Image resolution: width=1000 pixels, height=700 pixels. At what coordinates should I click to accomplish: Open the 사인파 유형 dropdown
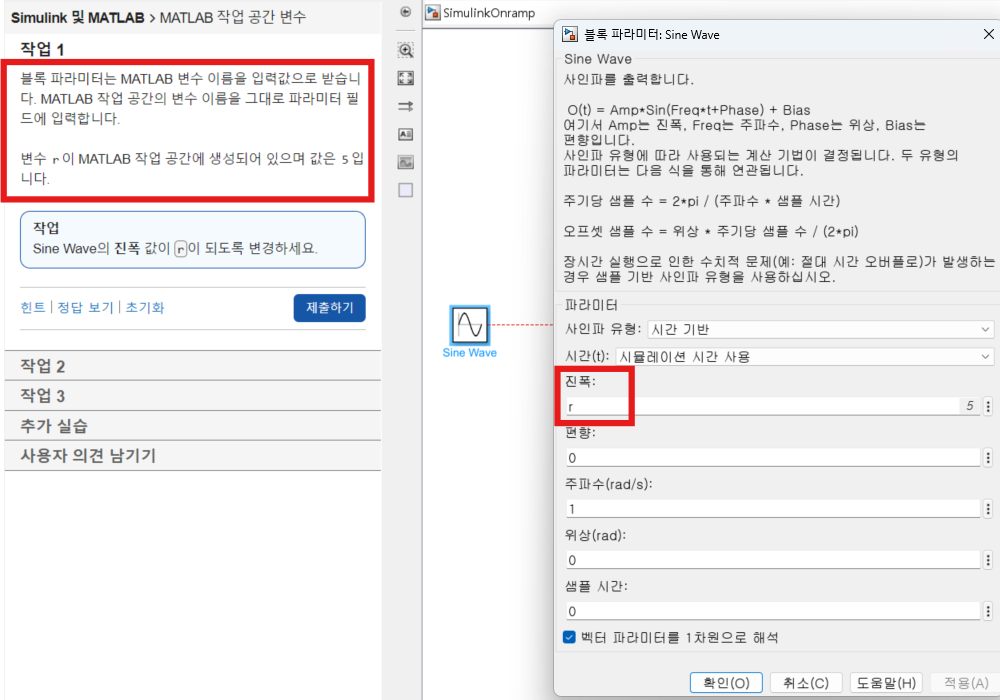point(820,329)
